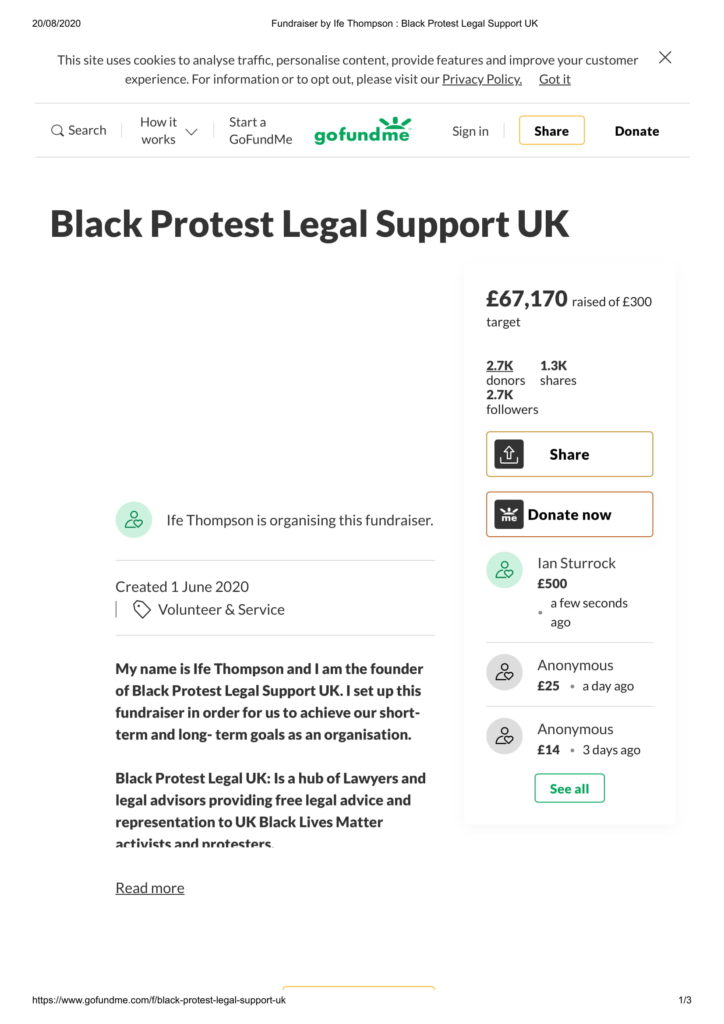Open the GoFundMe logo home link

tap(362, 131)
